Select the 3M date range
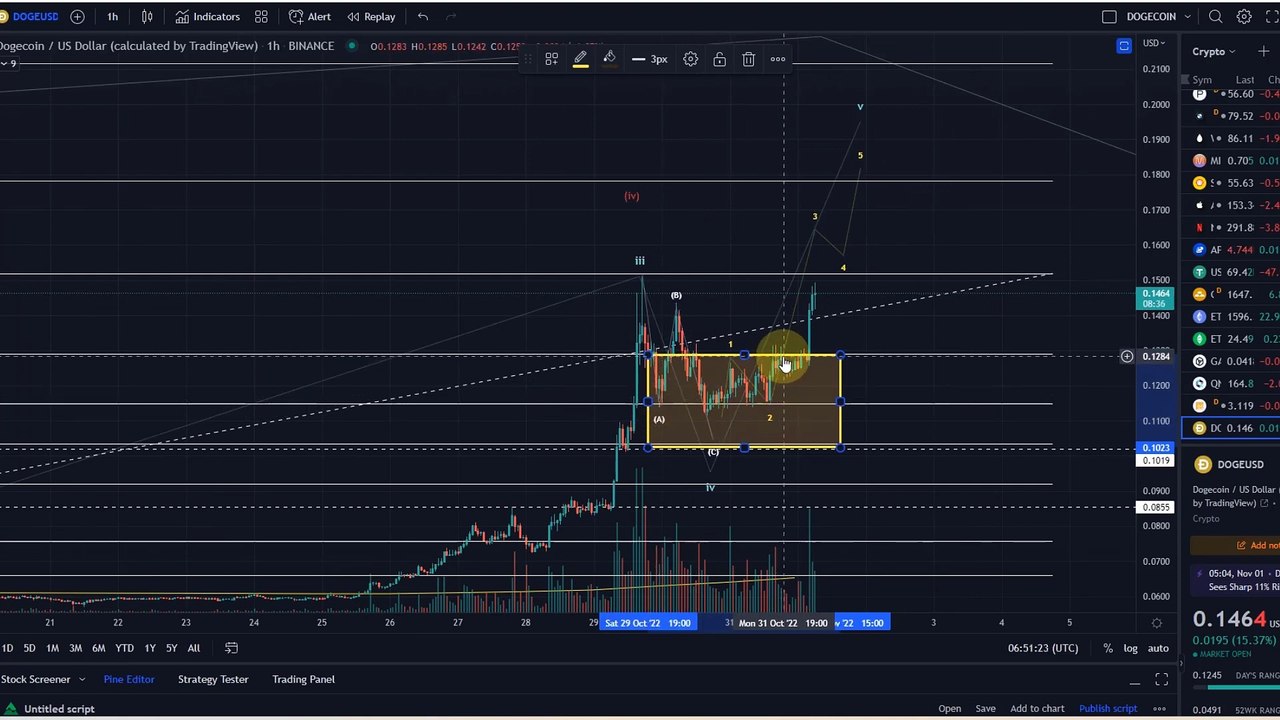Screen dimensions: 1280x720 pyautogui.click(x=75, y=648)
